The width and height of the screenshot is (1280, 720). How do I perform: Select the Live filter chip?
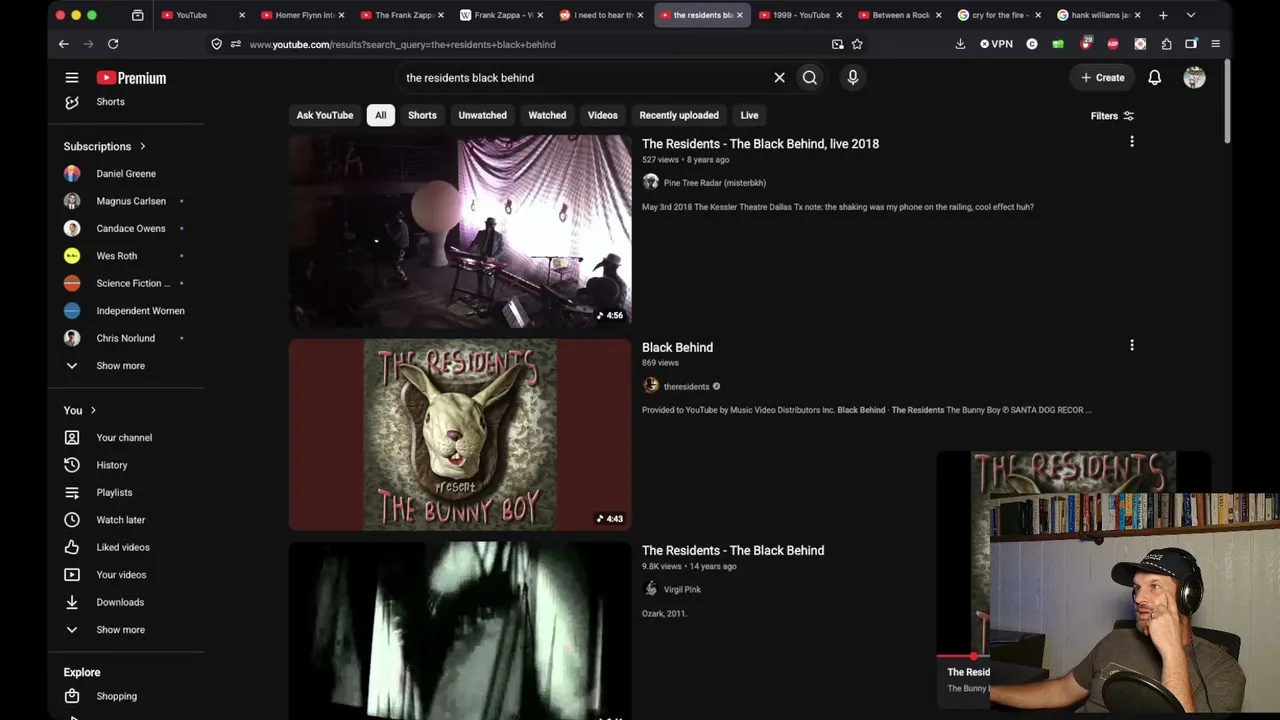pos(749,115)
